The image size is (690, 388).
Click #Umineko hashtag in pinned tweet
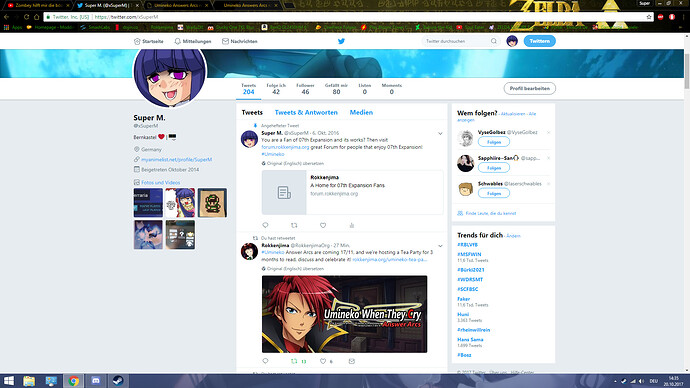coord(273,154)
